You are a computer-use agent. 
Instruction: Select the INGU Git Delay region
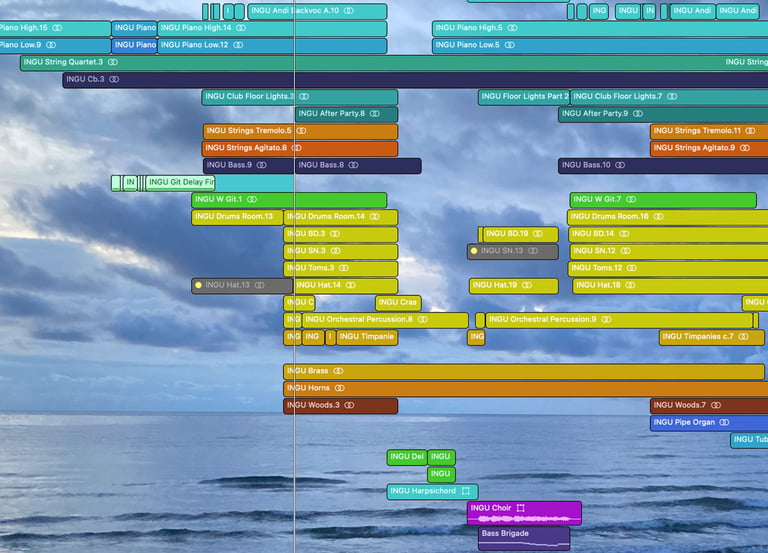[x=180, y=182]
